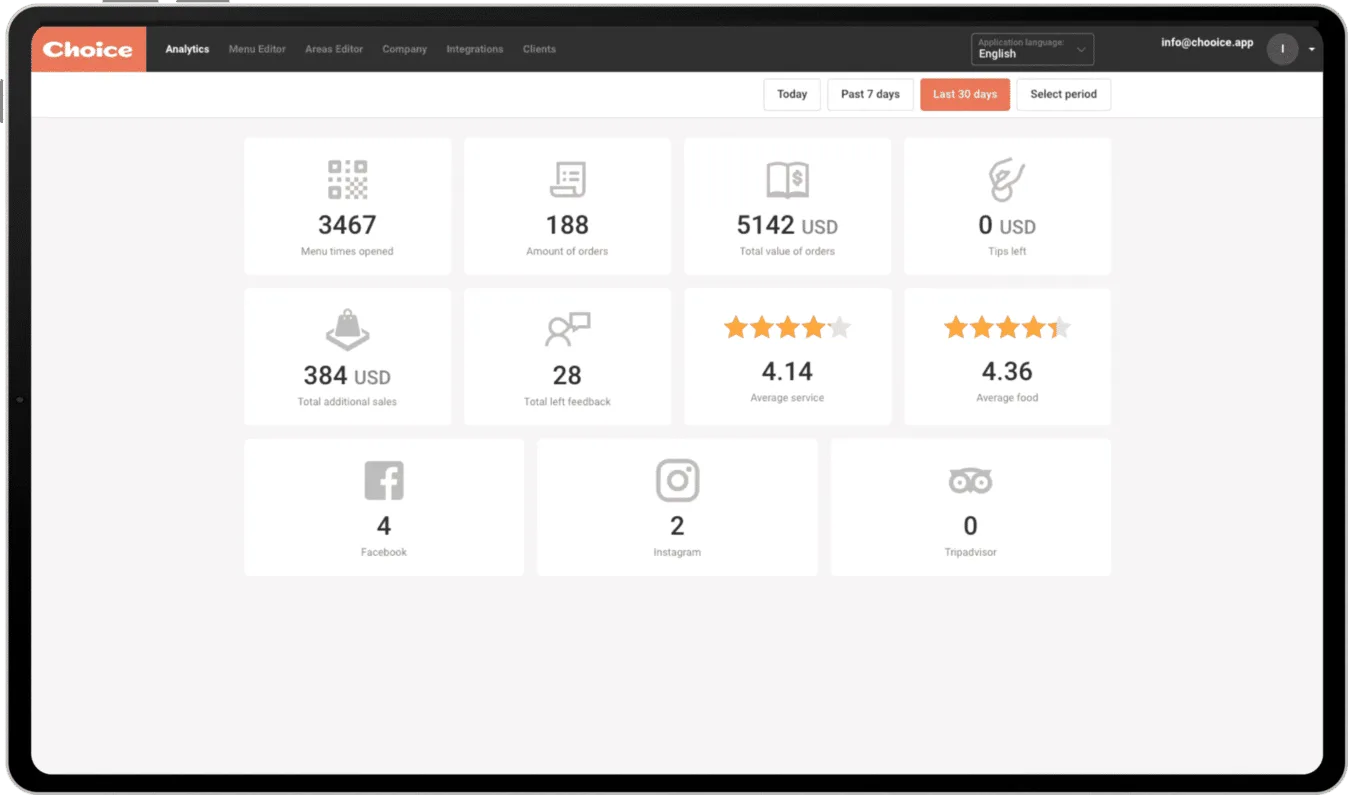1348x795 pixels.
Task: Click the feedback person speech bubble icon
Action: point(567,329)
